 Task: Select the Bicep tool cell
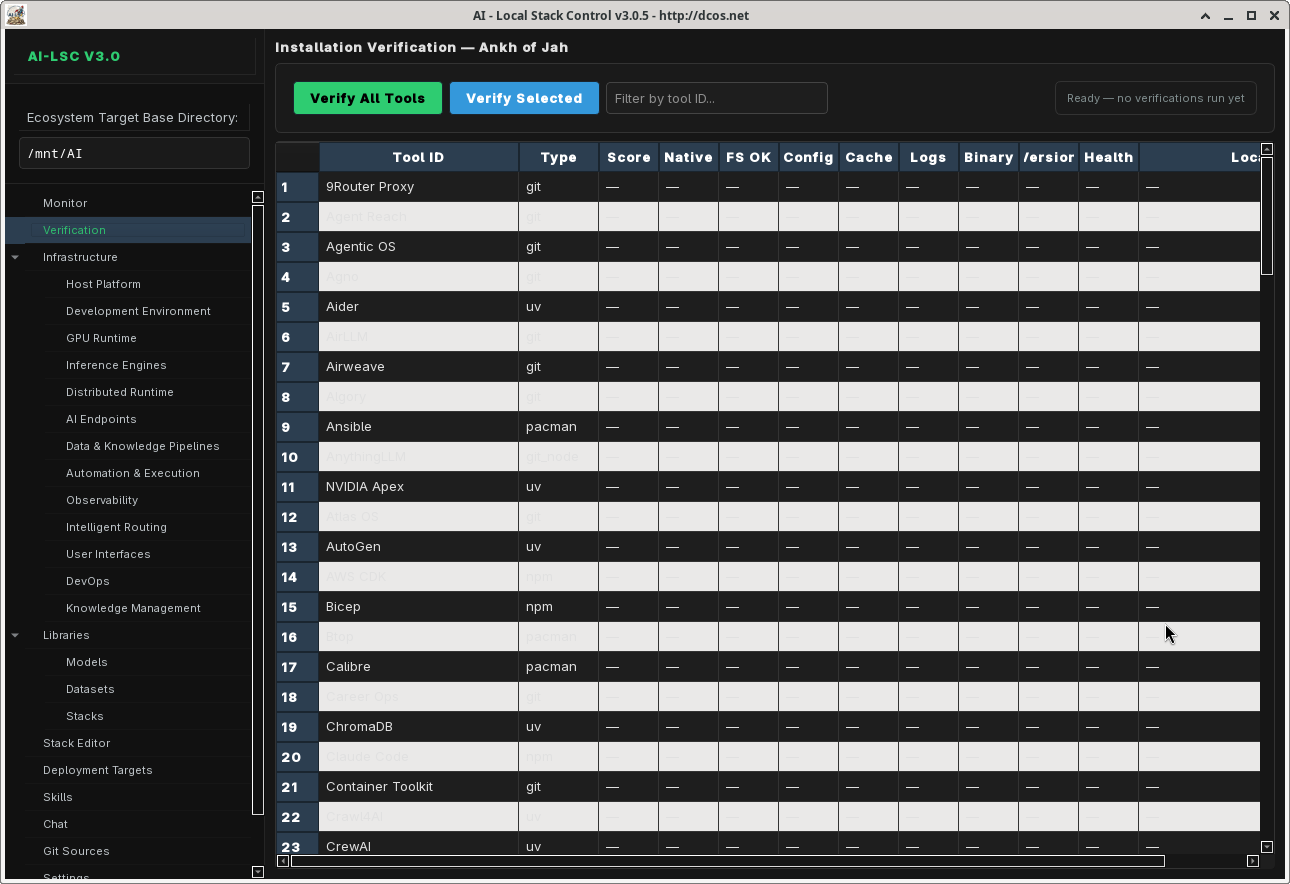pos(419,607)
